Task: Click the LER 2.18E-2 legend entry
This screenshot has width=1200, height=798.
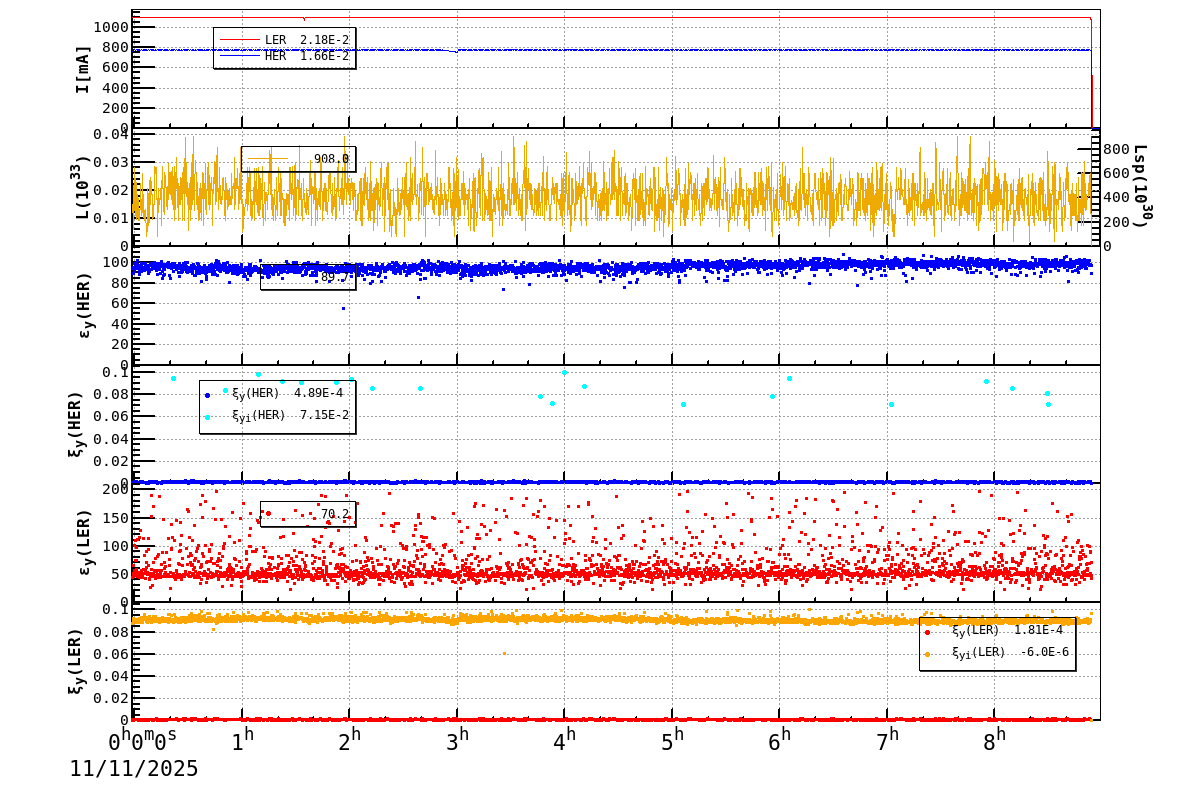Action: tap(306, 40)
